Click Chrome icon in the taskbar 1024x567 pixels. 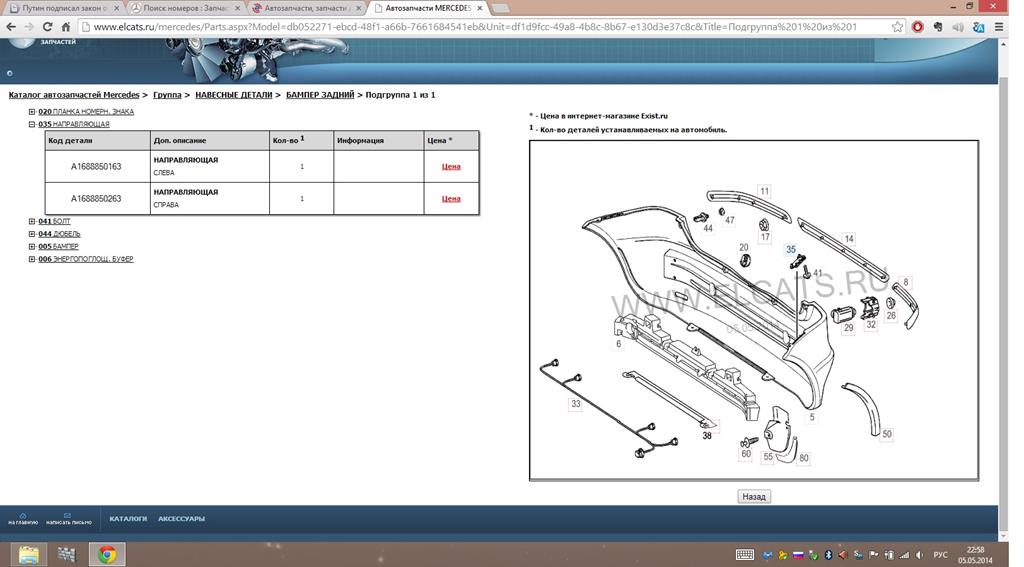(x=107, y=554)
